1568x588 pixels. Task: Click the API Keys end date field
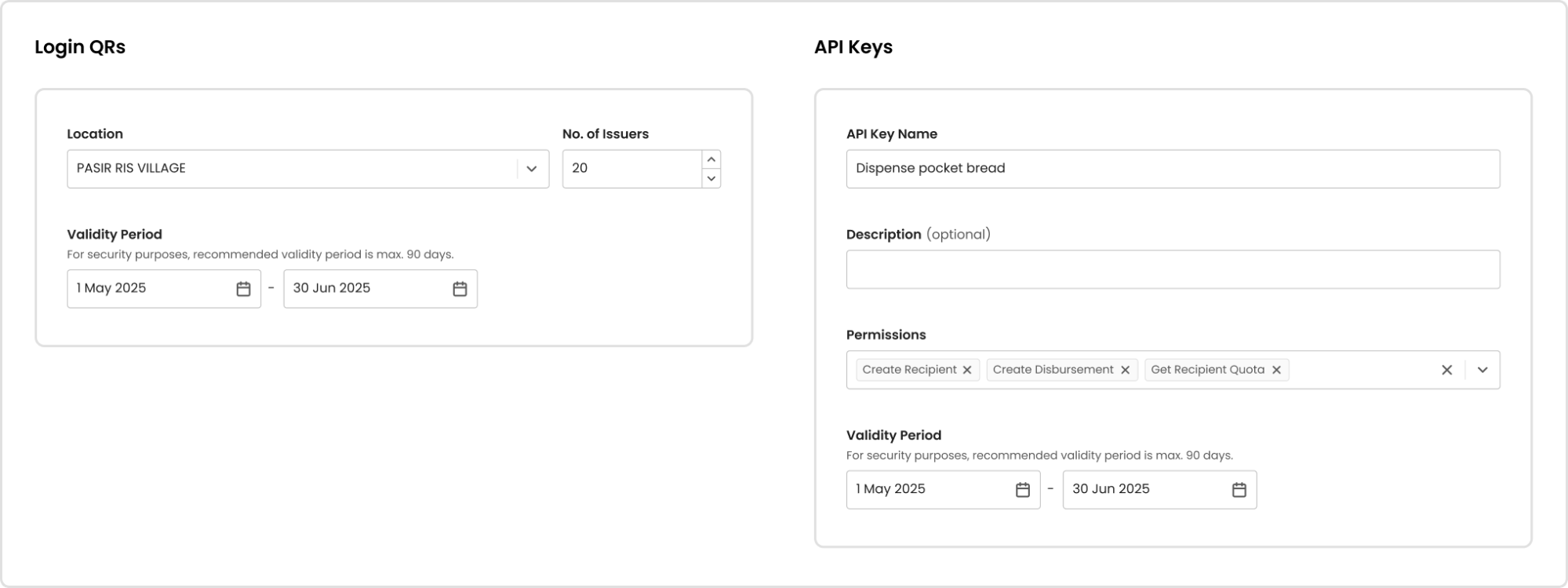[x=1159, y=490]
